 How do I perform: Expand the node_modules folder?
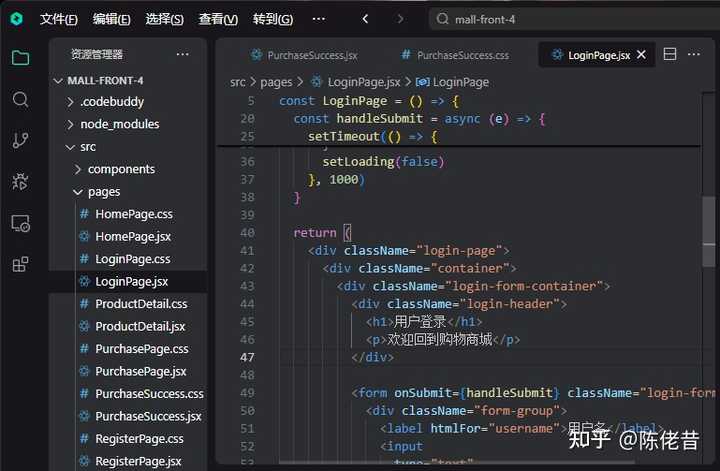tap(119, 124)
